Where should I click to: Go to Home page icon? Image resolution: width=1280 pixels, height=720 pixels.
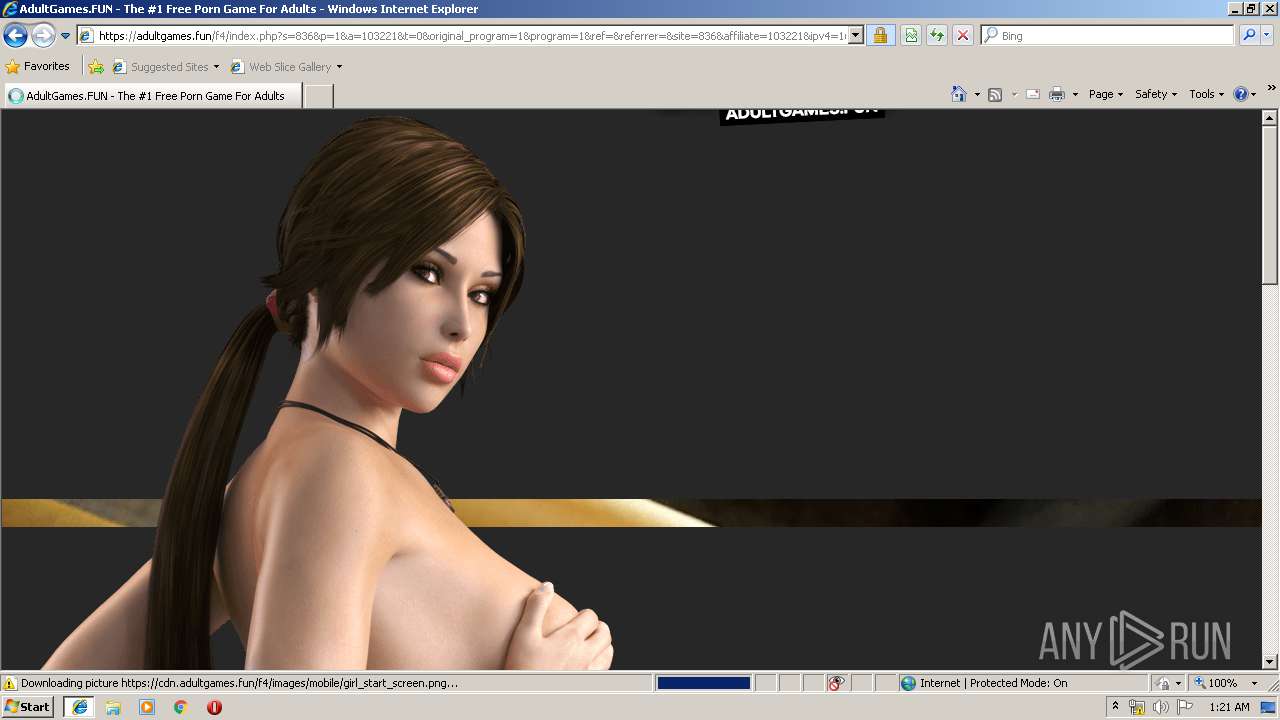[x=959, y=94]
